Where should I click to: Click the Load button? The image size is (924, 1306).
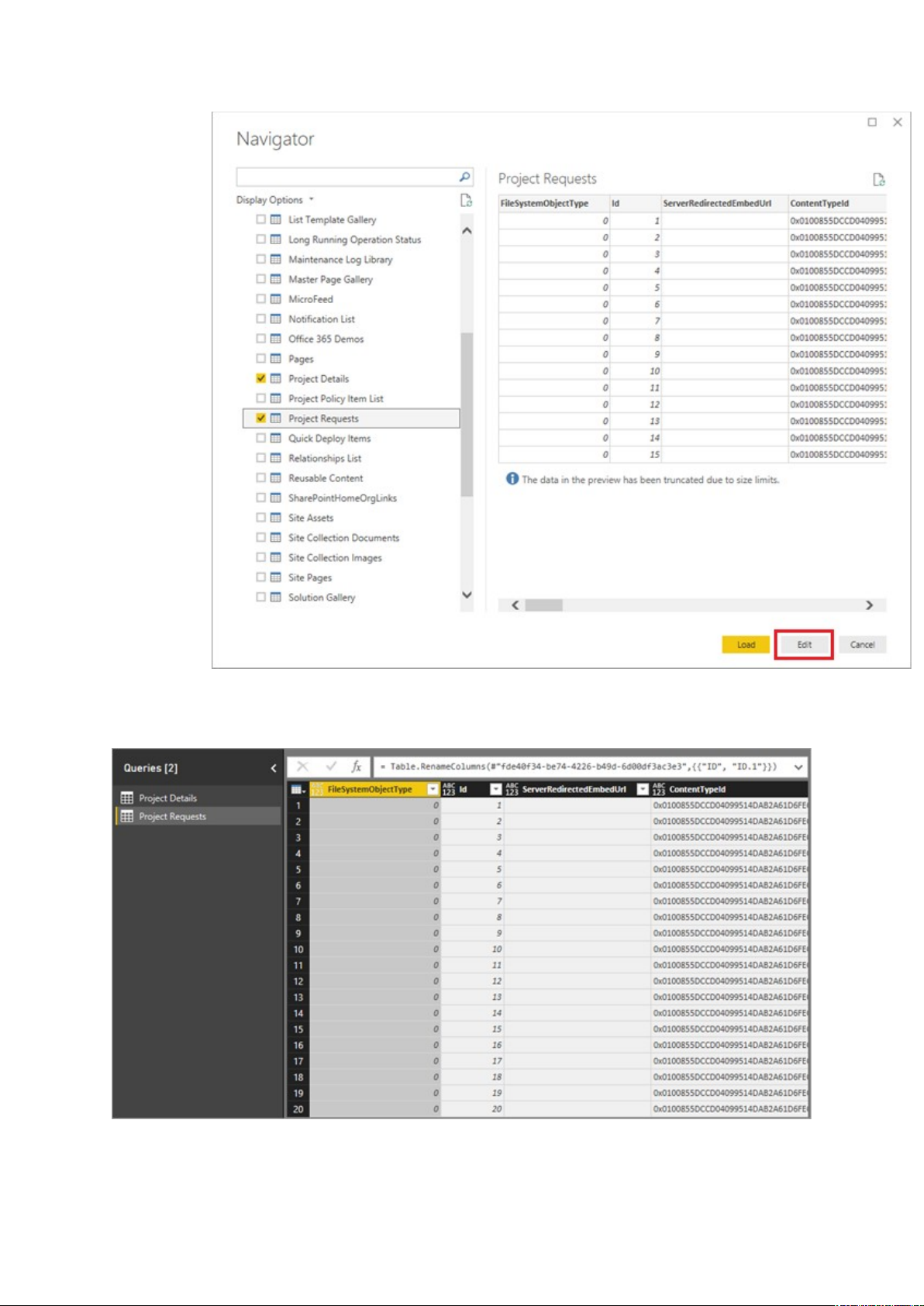[x=746, y=645]
